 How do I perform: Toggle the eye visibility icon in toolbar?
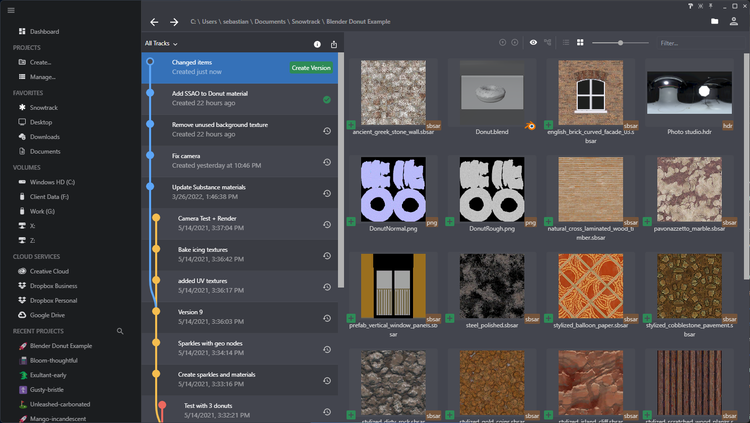pyautogui.click(x=533, y=43)
